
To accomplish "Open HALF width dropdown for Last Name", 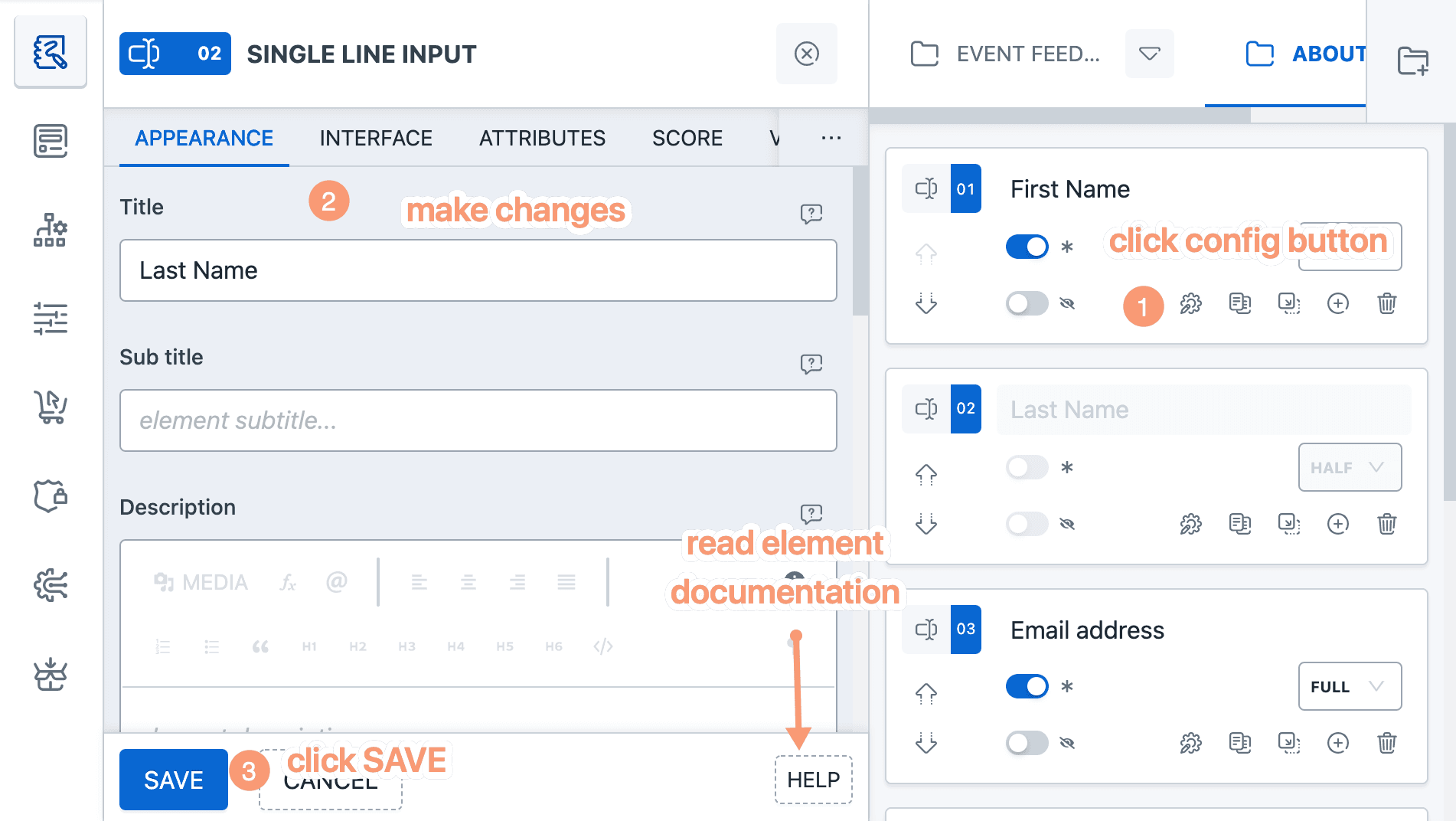I will (x=1350, y=467).
